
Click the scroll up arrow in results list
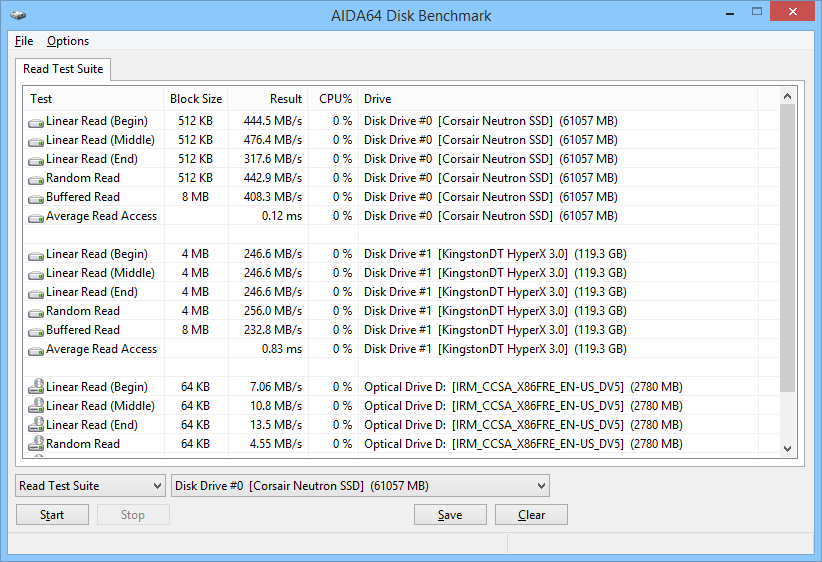pyautogui.click(x=787, y=97)
